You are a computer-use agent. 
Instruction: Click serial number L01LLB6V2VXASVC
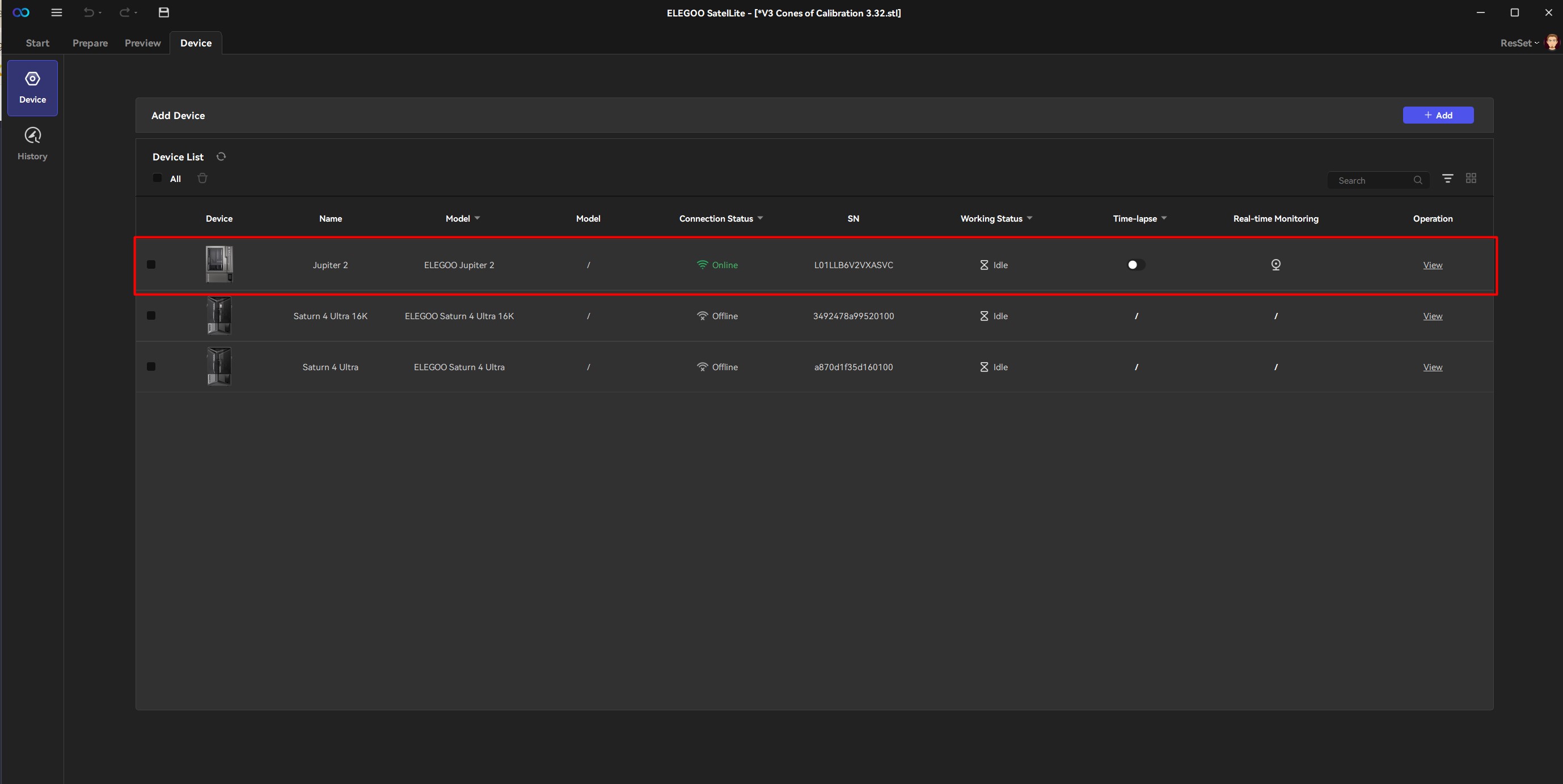click(853, 265)
